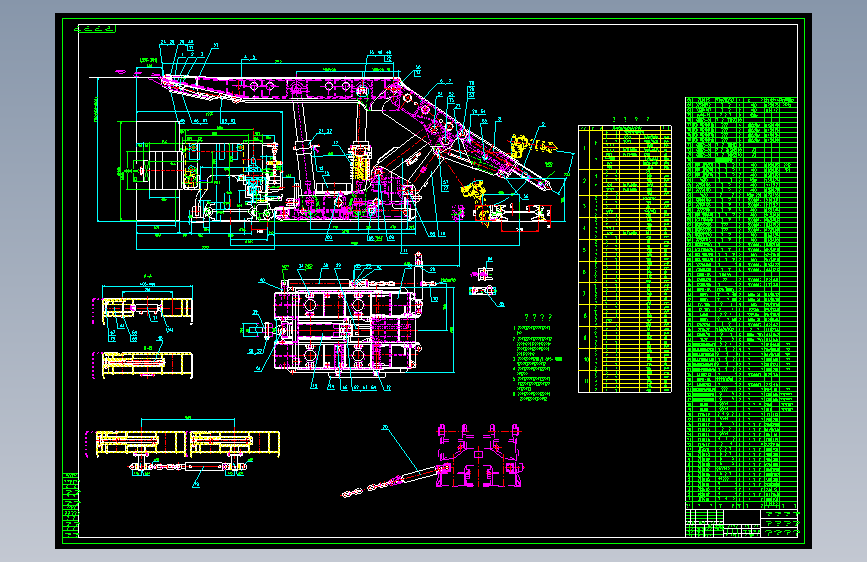Click the red-outlined base detail on the right
Viewport: 867px width, 562px height.
coord(513,216)
